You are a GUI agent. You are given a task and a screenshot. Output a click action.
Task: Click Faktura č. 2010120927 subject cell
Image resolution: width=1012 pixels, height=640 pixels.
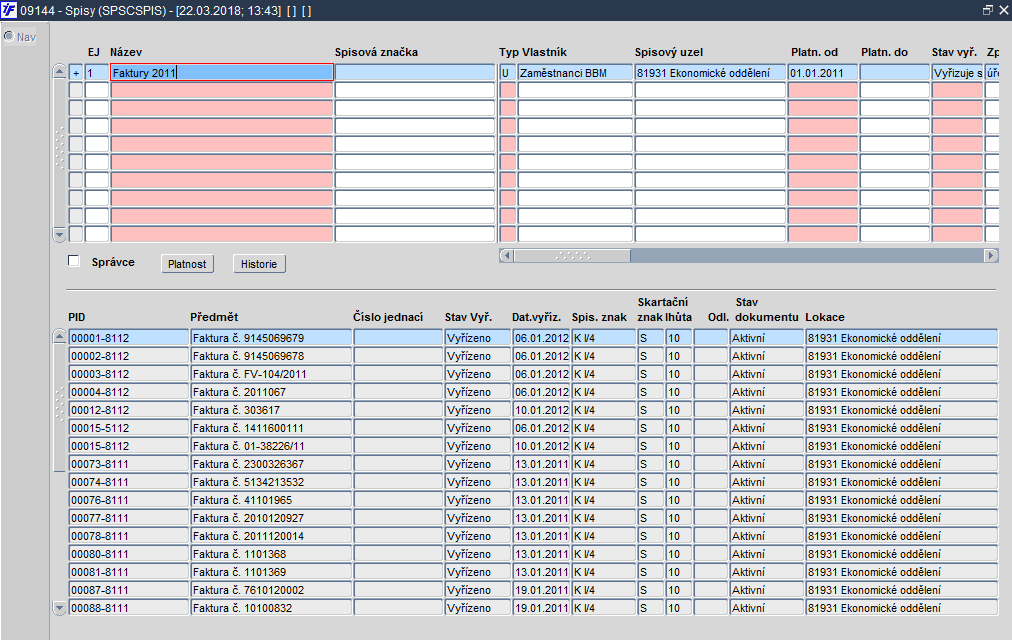(271, 518)
